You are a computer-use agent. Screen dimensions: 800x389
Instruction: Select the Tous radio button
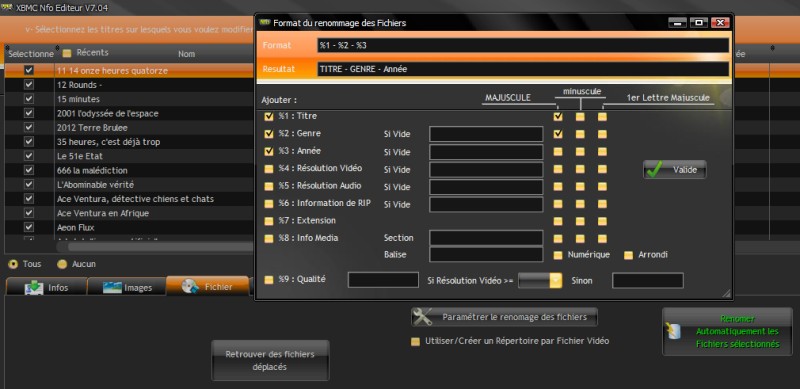click(13, 264)
